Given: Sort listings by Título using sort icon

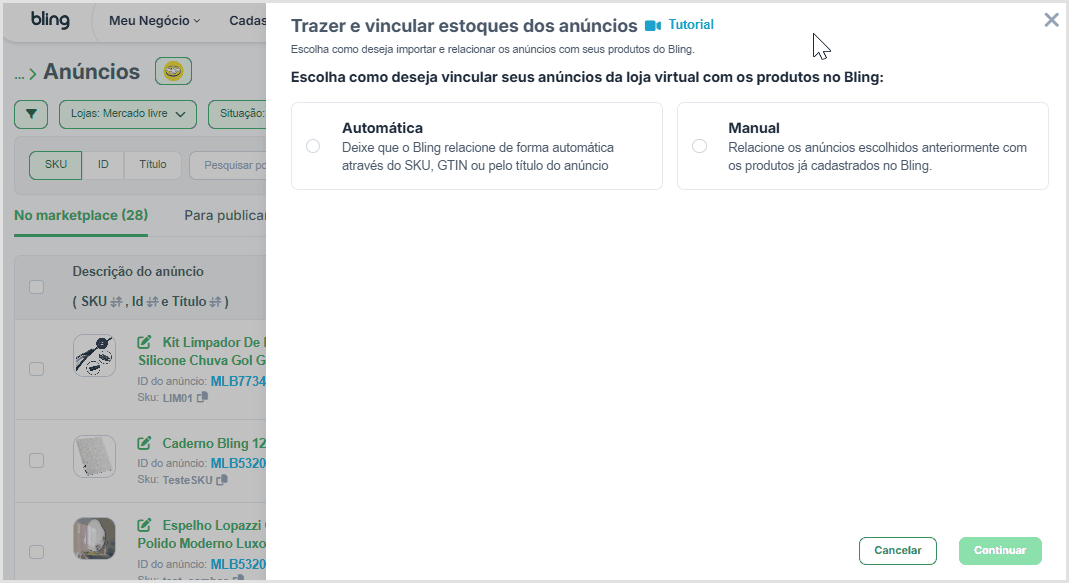Looking at the screenshot, I should pyautogui.click(x=215, y=302).
